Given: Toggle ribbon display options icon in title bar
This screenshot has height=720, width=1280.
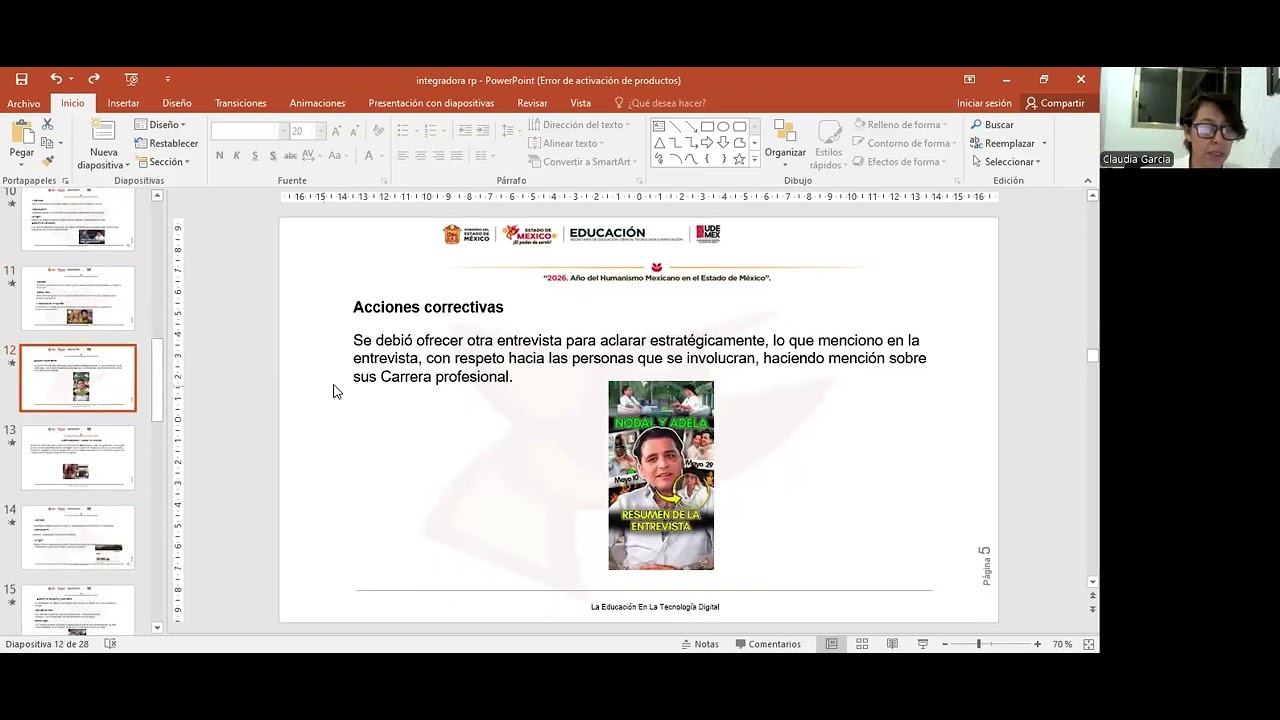Looking at the screenshot, I should click(969, 80).
